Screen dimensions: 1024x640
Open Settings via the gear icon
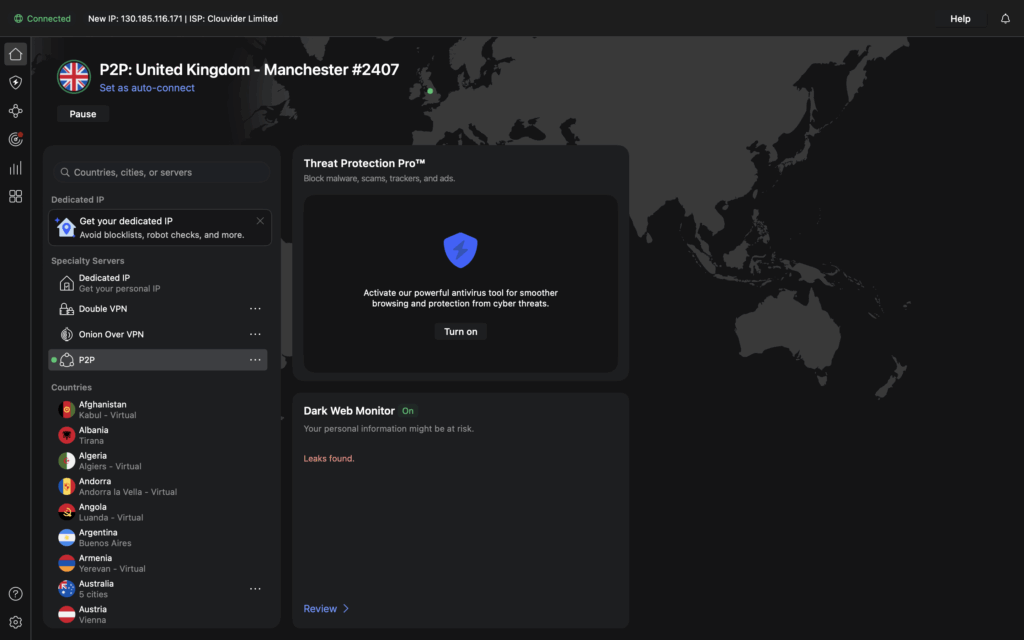(x=15, y=621)
